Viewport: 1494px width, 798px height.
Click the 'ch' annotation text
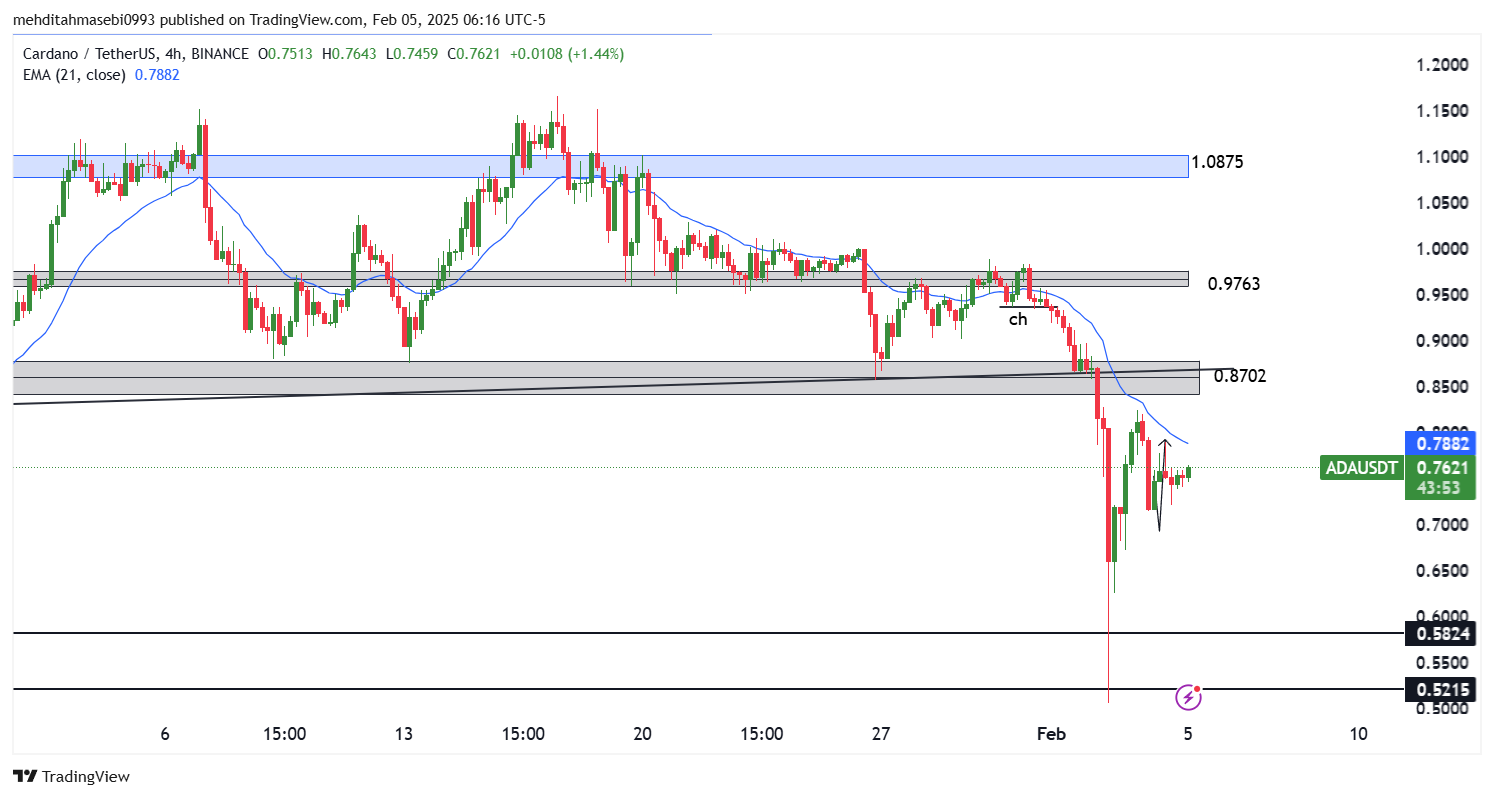(x=1017, y=320)
